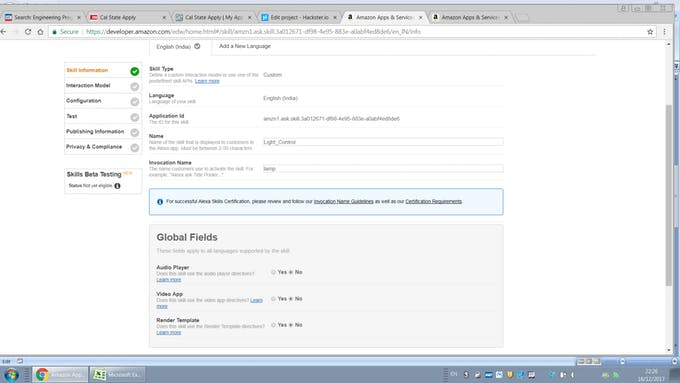Image resolution: width=680 pixels, height=383 pixels.
Task: Select No for Video App
Action: click(291, 299)
